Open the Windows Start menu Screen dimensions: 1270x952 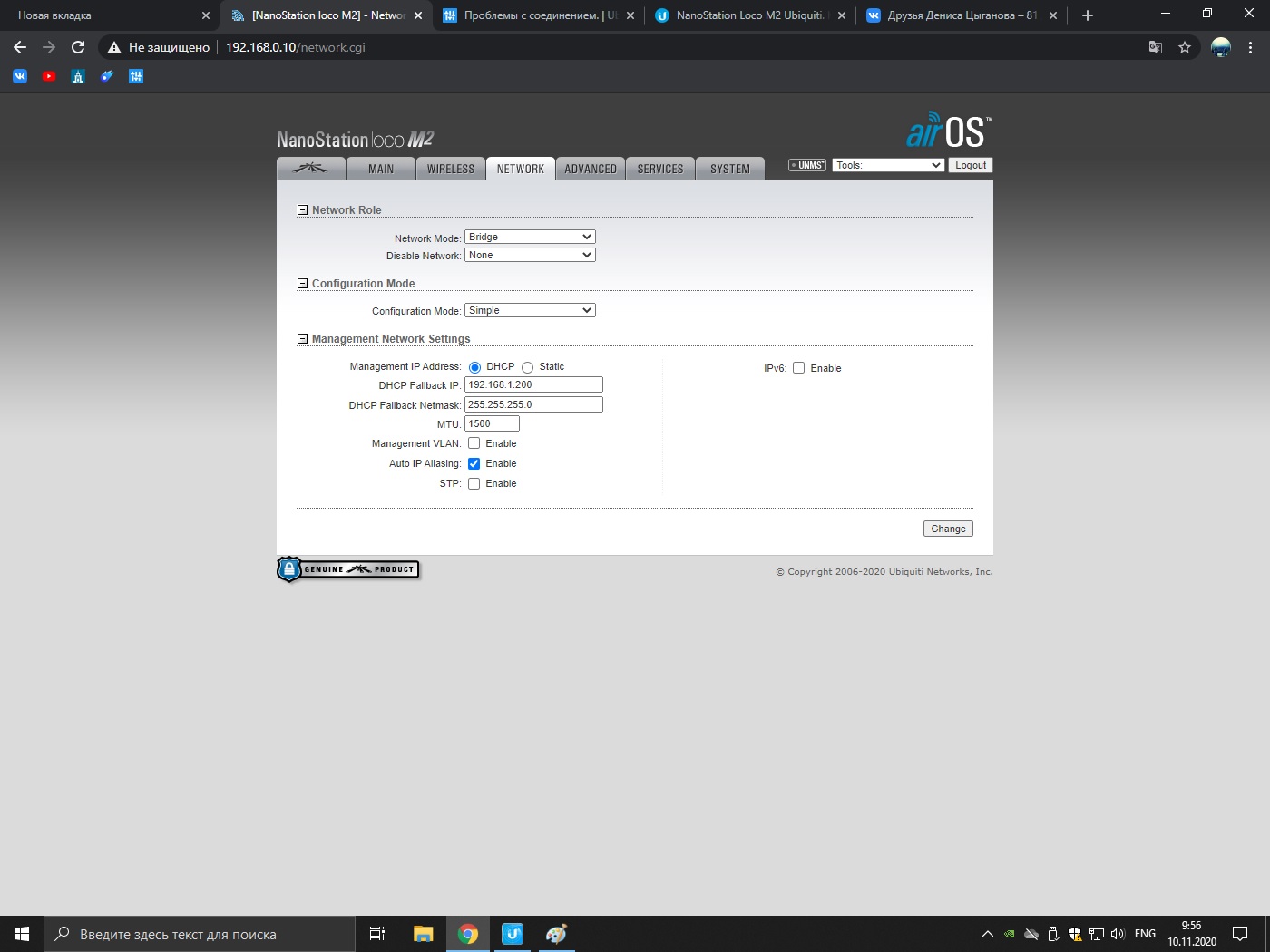click(22, 934)
